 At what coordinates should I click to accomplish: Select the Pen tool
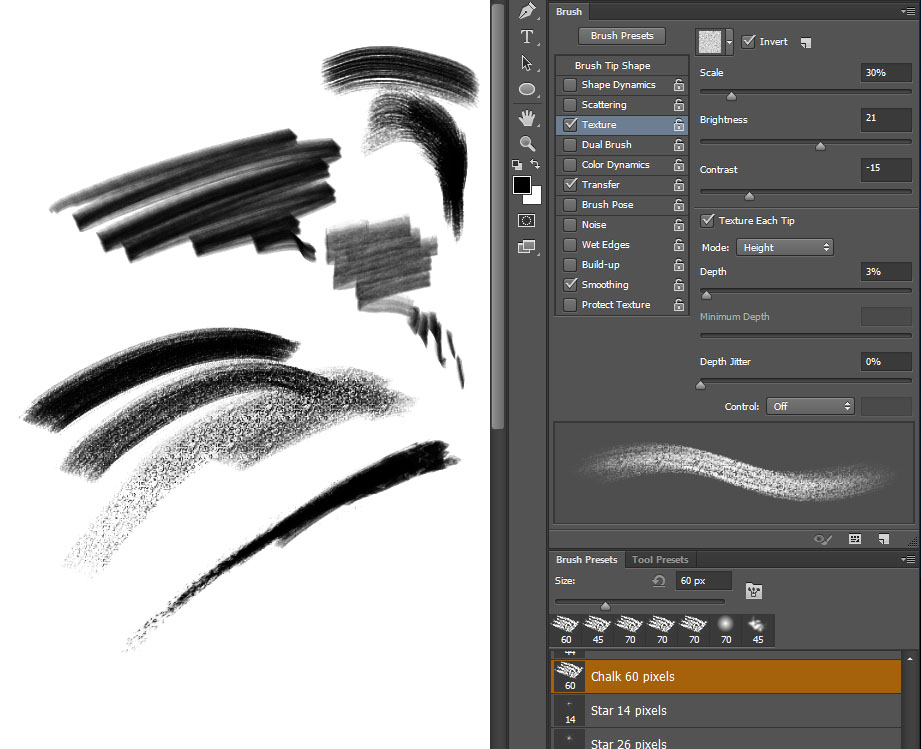click(x=527, y=11)
